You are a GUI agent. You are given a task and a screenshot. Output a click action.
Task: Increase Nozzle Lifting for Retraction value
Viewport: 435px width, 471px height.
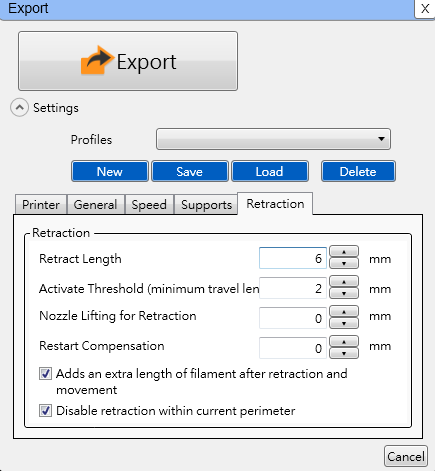[x=344, y=312]
